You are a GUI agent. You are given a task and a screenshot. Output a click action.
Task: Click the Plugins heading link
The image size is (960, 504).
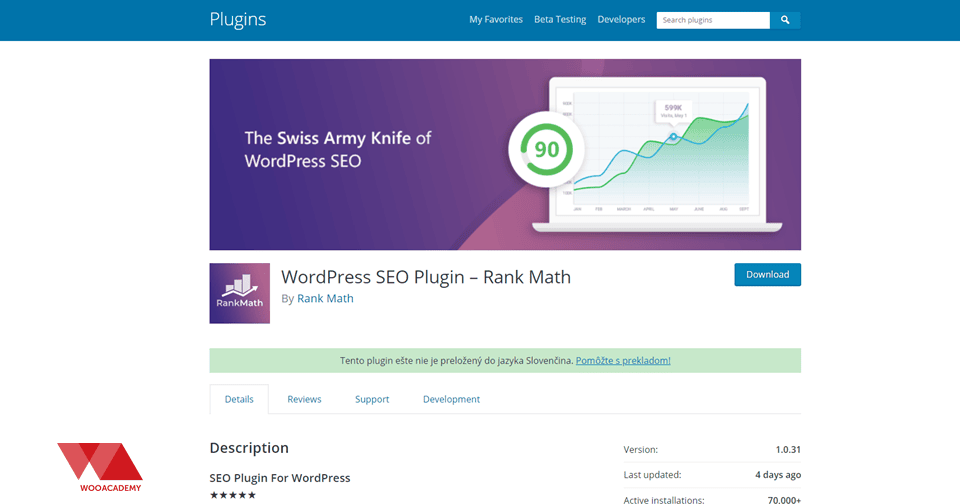pyautogui.click(x=238, y=20)
